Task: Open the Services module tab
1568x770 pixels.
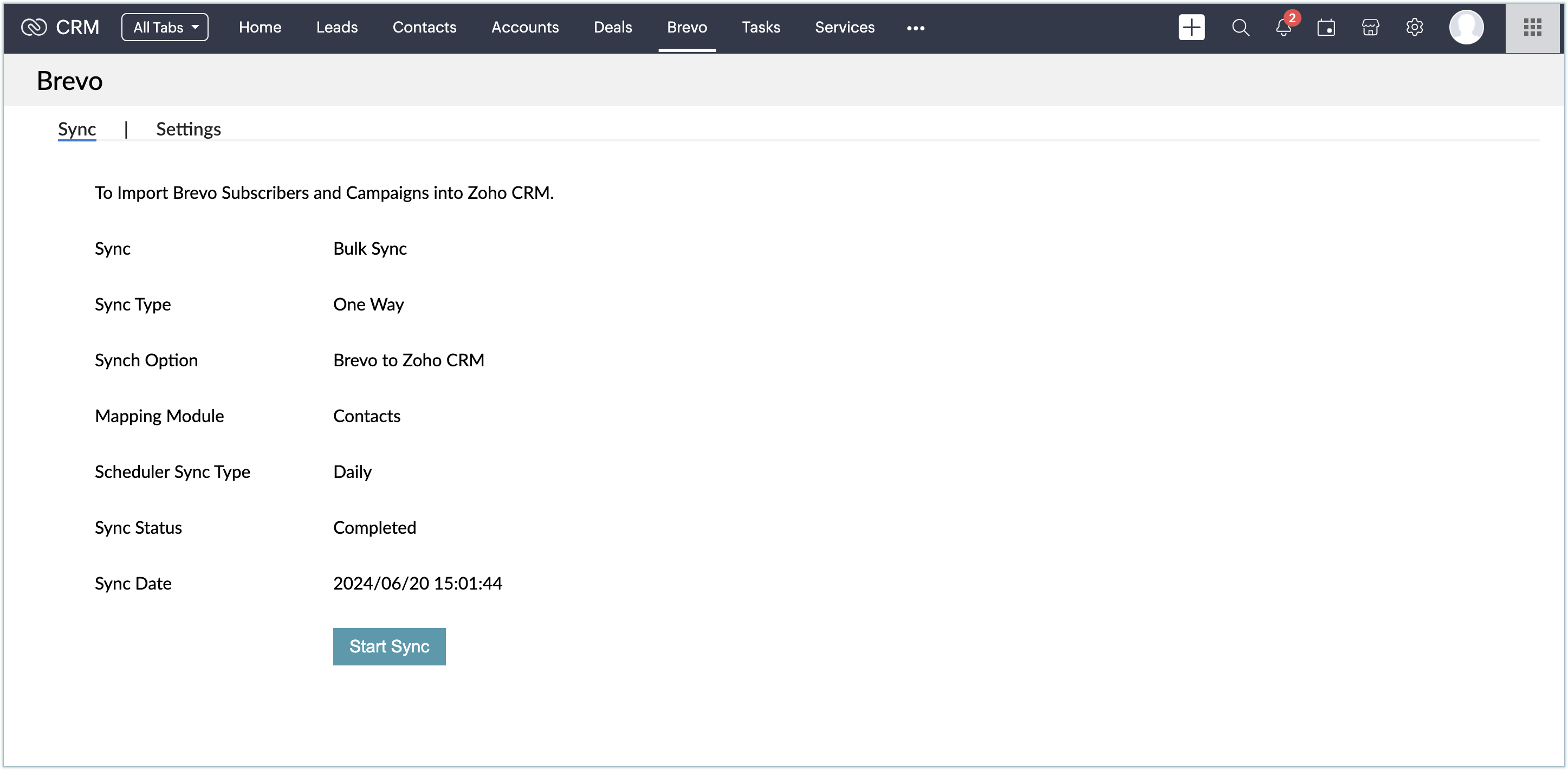Action: [844, 28]
